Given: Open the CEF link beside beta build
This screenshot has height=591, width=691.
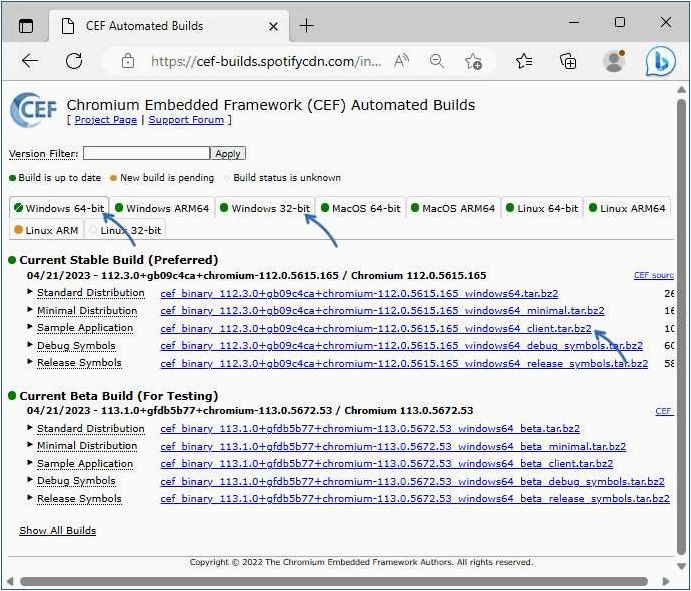Looking at the screenshot, I should 664,411.
